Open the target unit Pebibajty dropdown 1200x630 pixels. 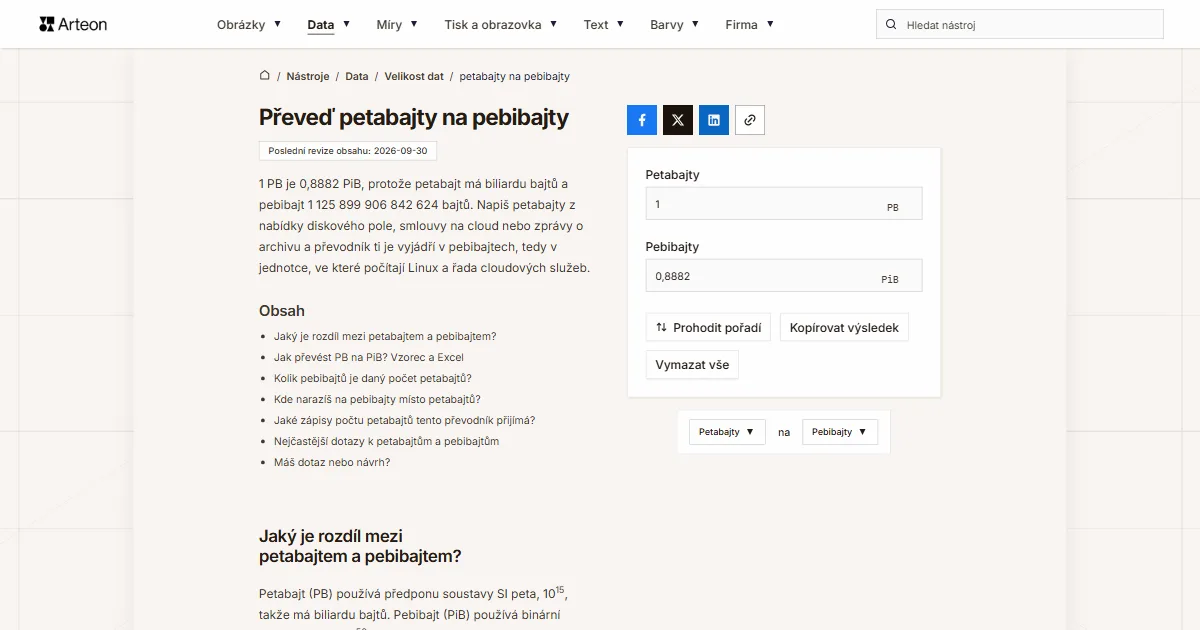840,432
